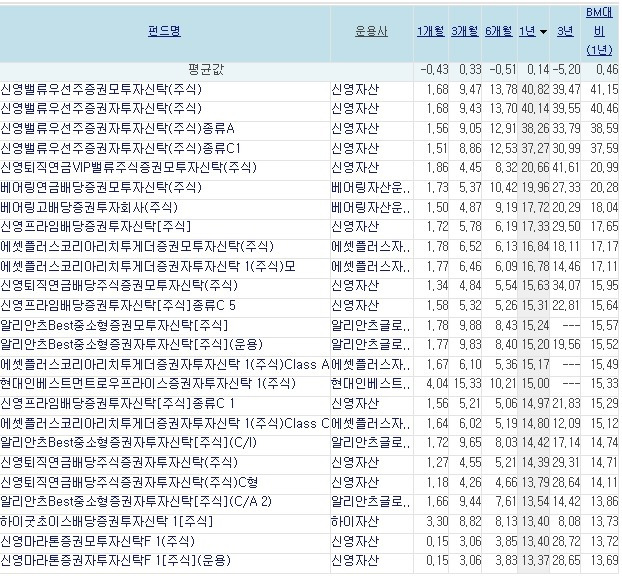
Task: Click 1년 value 40,14
Action: click(x=535, y=109)
